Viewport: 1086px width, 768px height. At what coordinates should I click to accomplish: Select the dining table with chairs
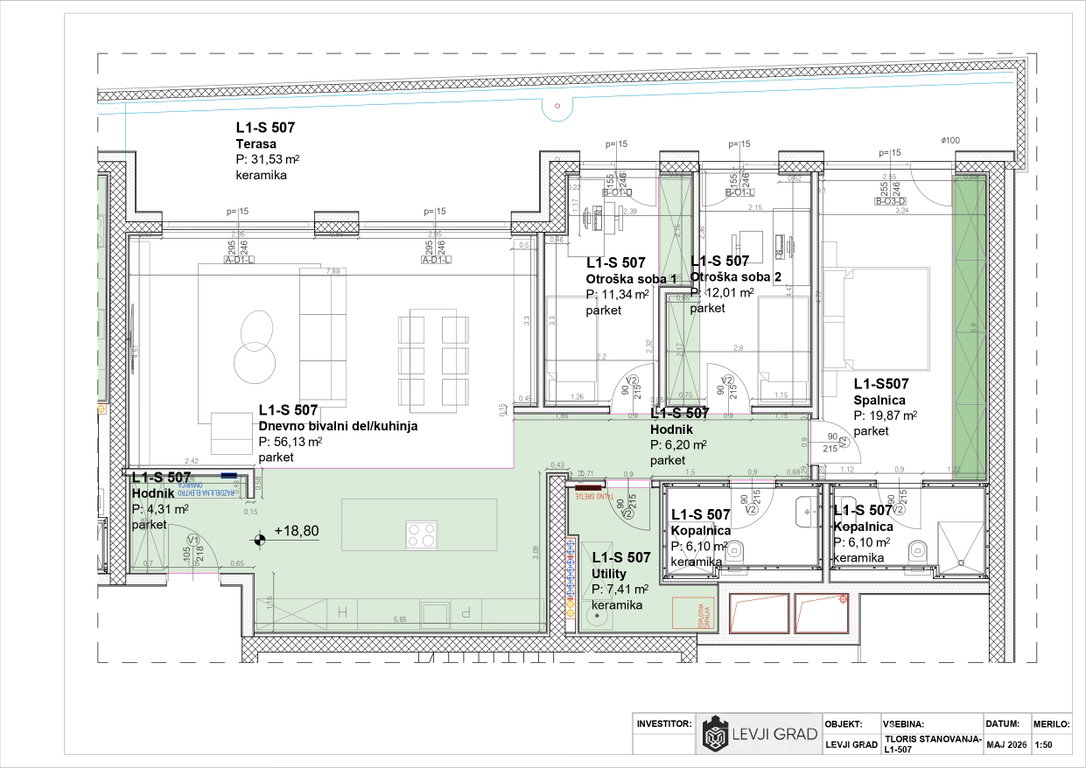coord(434,361)
